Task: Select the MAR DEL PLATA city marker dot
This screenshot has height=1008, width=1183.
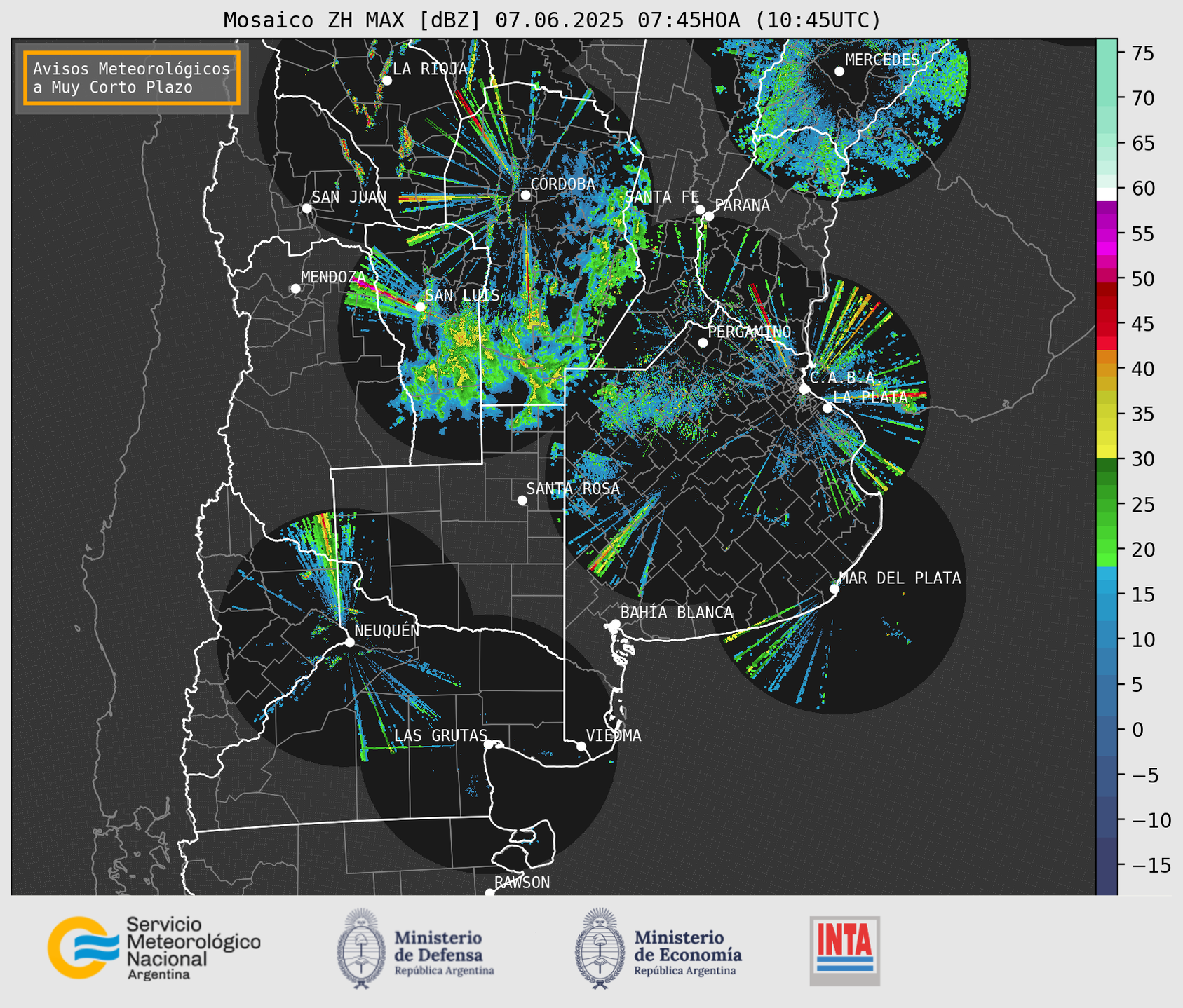Action: 834,589
